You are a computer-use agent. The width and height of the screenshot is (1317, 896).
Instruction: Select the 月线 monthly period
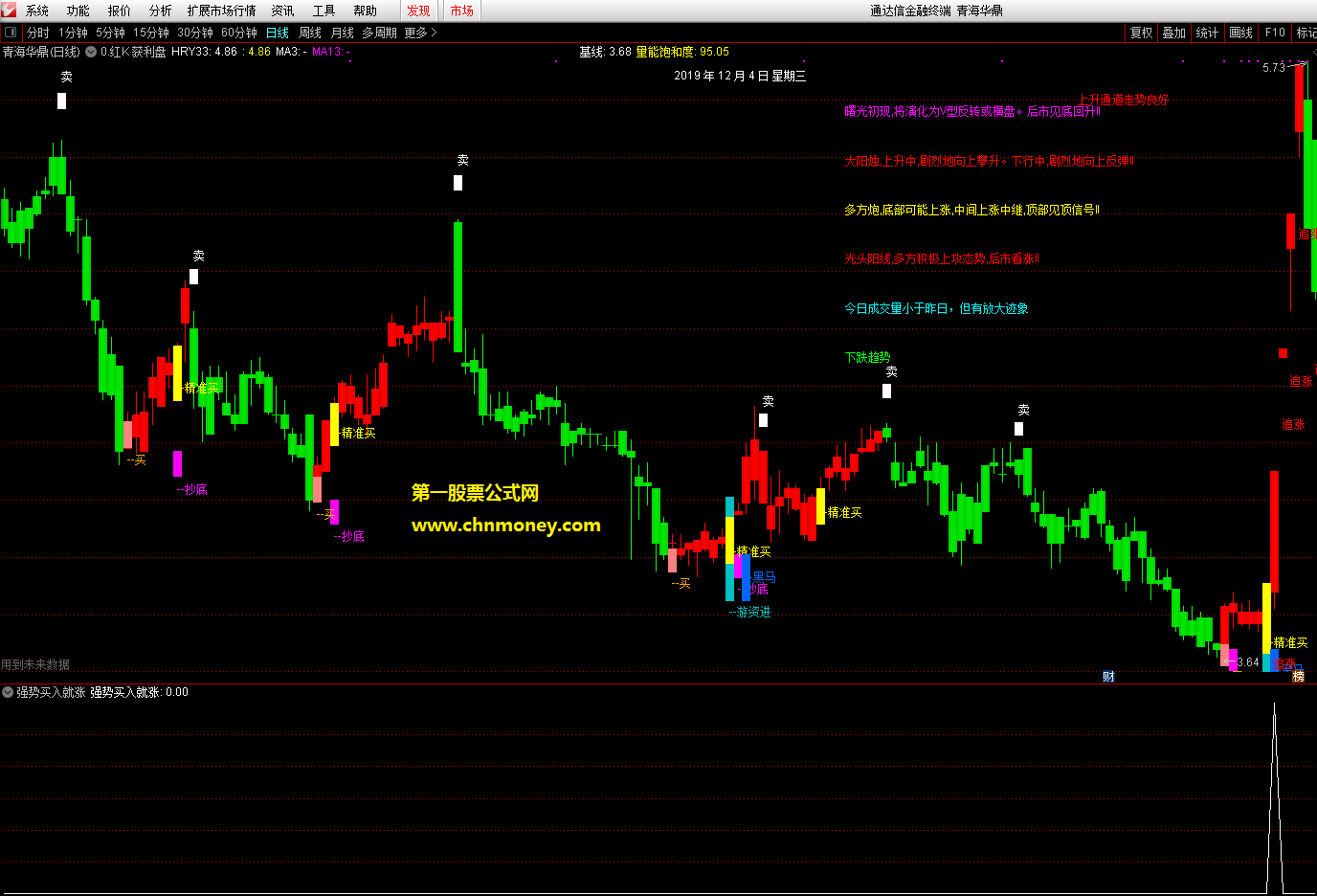pyautogui.click(x=343, y=33)
